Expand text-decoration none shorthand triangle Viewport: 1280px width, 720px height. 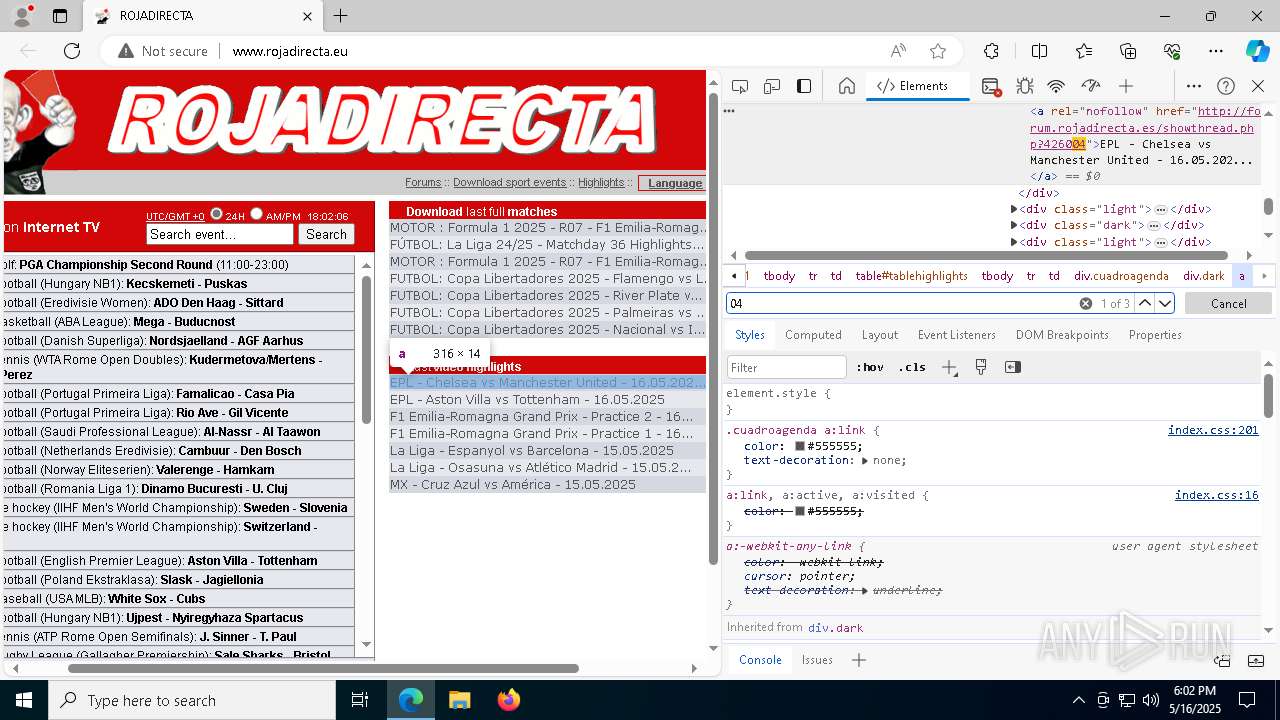(866, 461)
